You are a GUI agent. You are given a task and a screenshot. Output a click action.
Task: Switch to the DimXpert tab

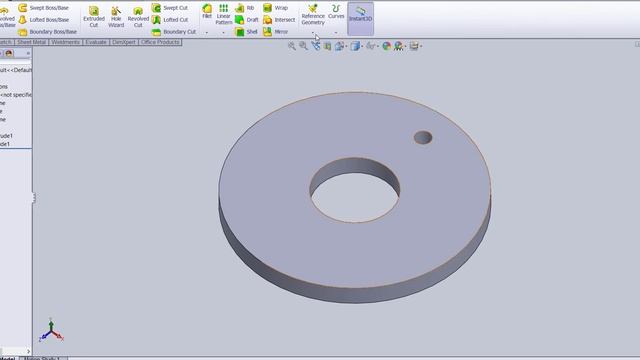(124, 42)
